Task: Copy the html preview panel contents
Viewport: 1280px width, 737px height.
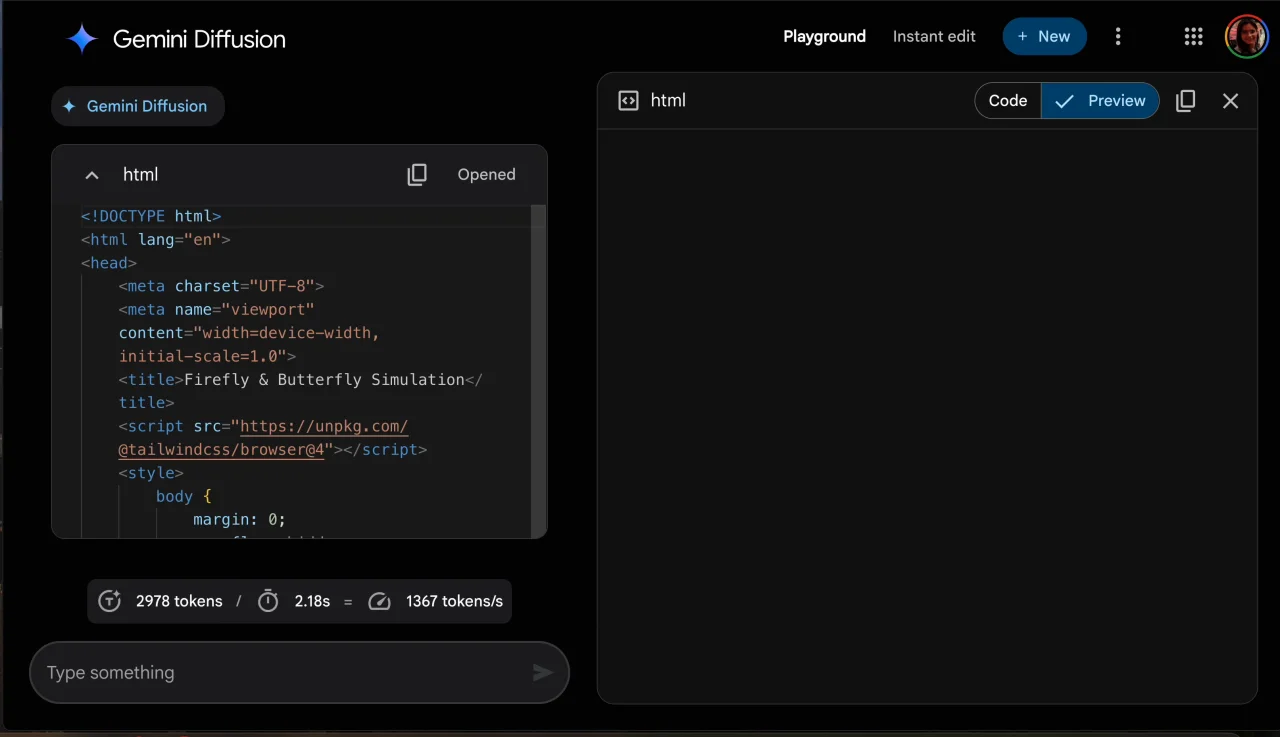Action: pyautogui.click(x=1185, y=101)
